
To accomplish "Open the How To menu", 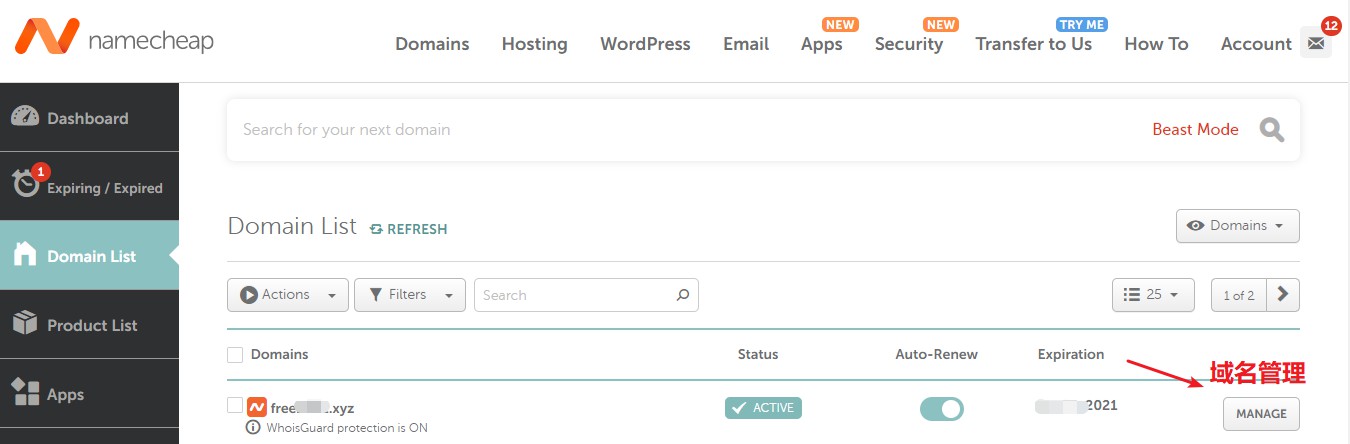I will click(1156, 44).
